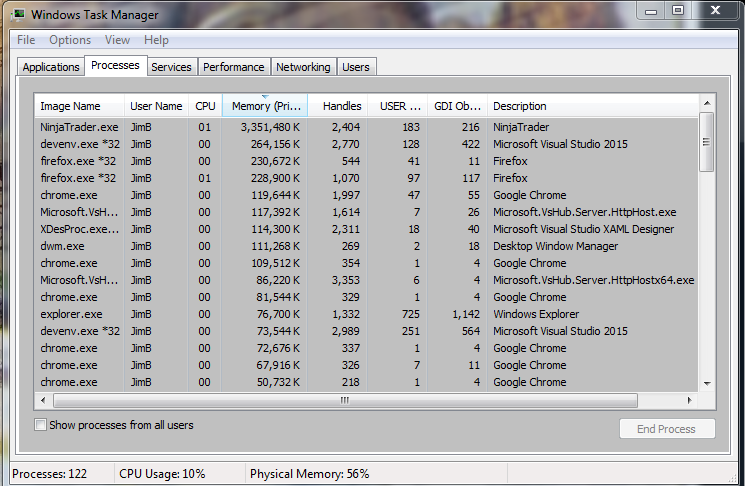Switch to the Performance tab
The height and width of the screenshot is (486, 745).
(234, 67)
